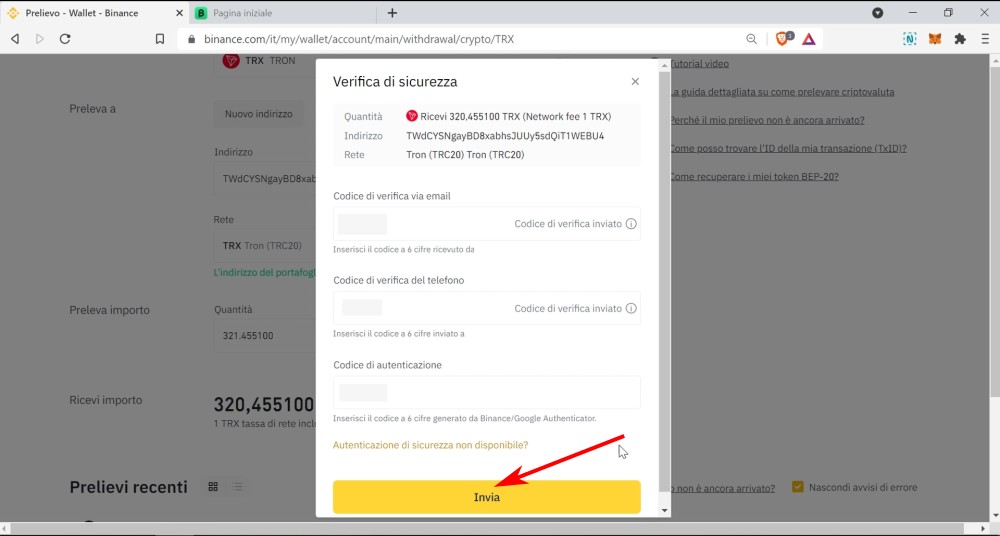The height and width of the screenshot is (536, 1000).
Task: Bookmark this page with the bookmark icon
Action: click(x=159, y=39)
